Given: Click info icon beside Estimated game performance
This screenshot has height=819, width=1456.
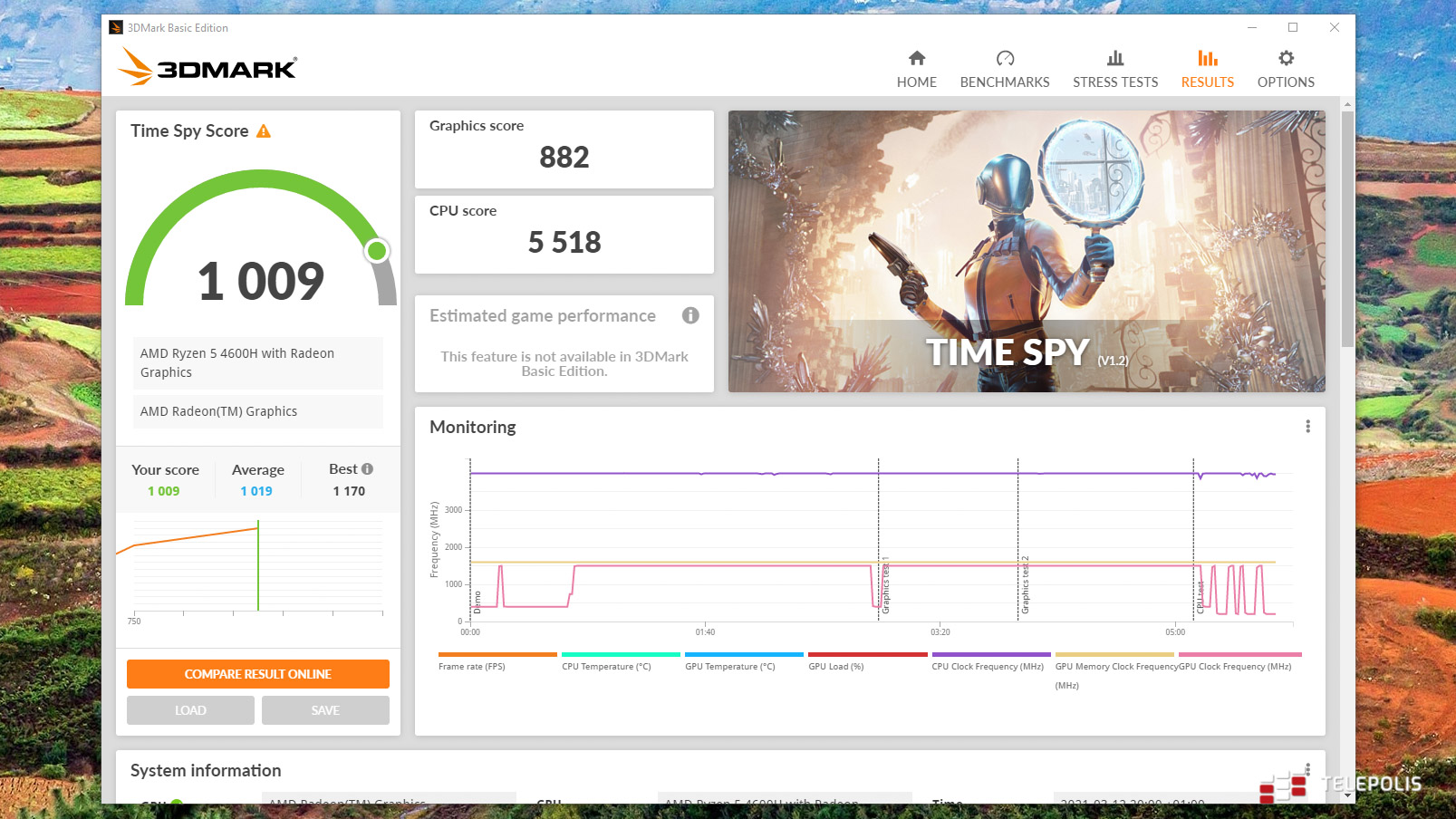Looking at the screenshot, I should tap(690, 315).
